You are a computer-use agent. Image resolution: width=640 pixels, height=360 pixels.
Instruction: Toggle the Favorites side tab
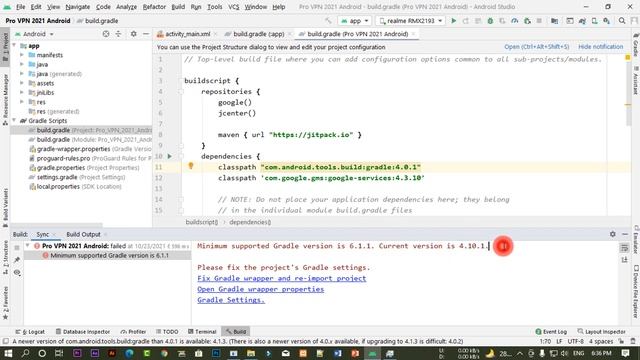pyautogui.click(x=5, y=302)
